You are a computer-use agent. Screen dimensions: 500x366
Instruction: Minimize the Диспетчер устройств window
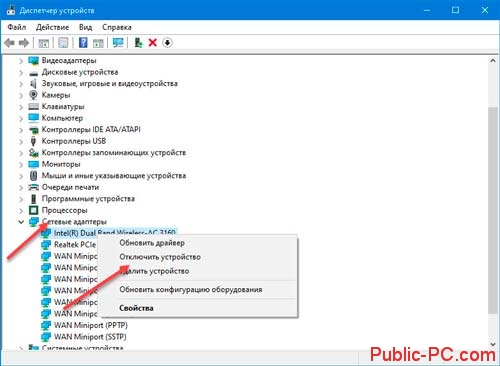coord(427,10)
